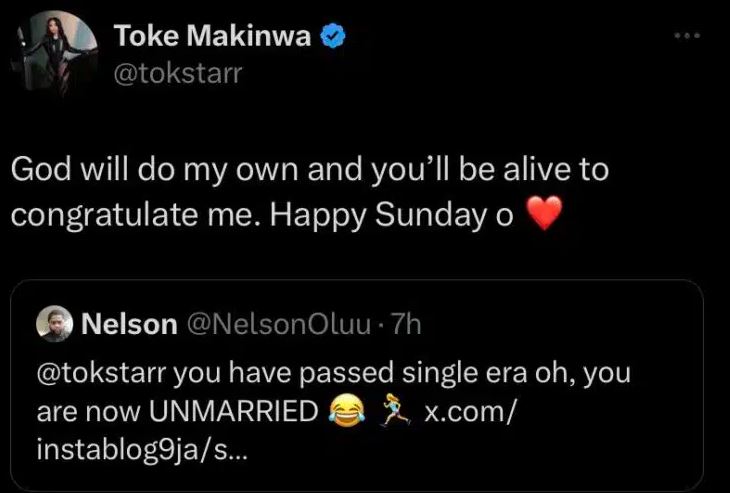
Task: Click the @tokstarr handle under the name
Action: [x=178, y=72]
